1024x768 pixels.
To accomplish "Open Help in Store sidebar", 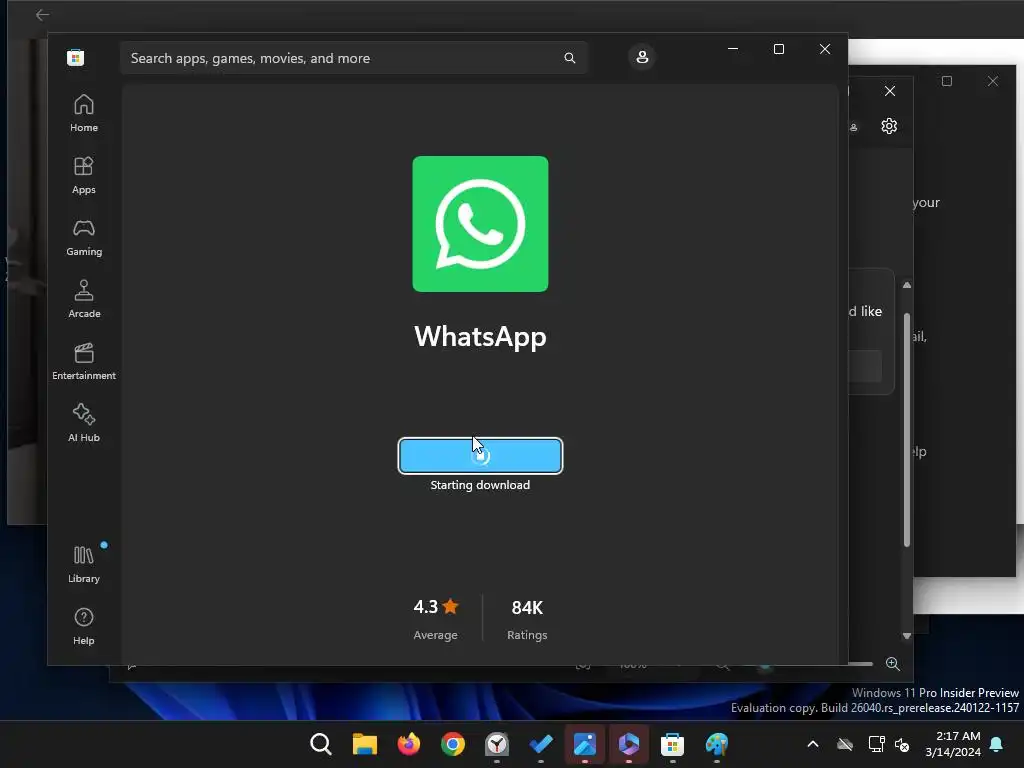I will point(84,626).
